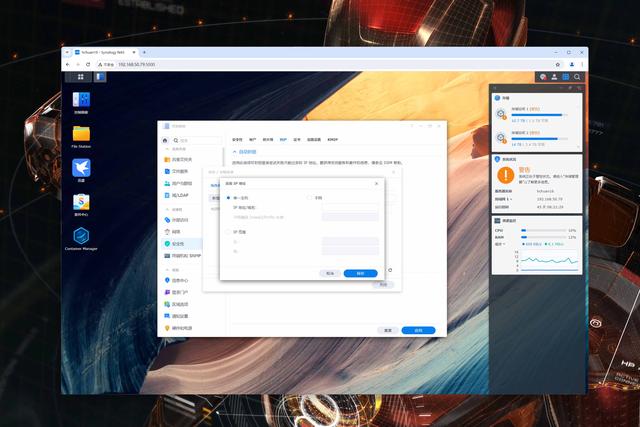Switch to the 安全性 tab
The height and width of the screenshot is (427, 640).
(237, 140)
